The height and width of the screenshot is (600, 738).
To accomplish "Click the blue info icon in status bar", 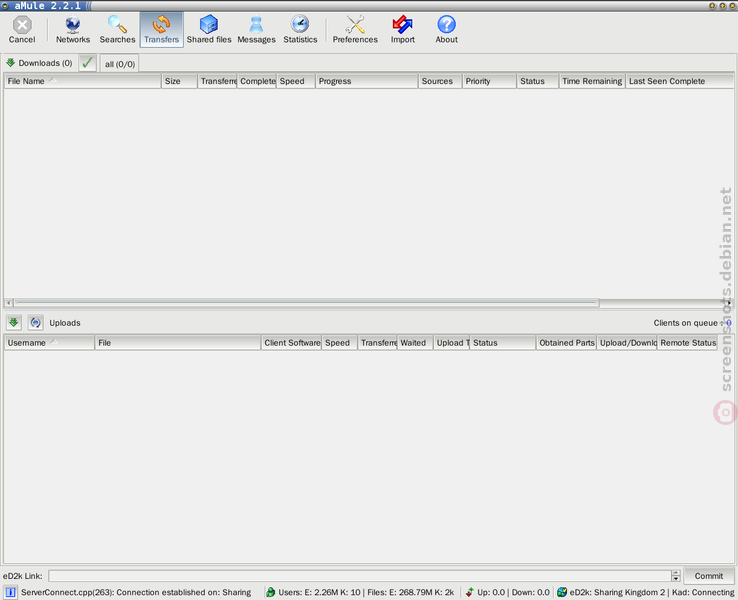I will coord(10,592).
